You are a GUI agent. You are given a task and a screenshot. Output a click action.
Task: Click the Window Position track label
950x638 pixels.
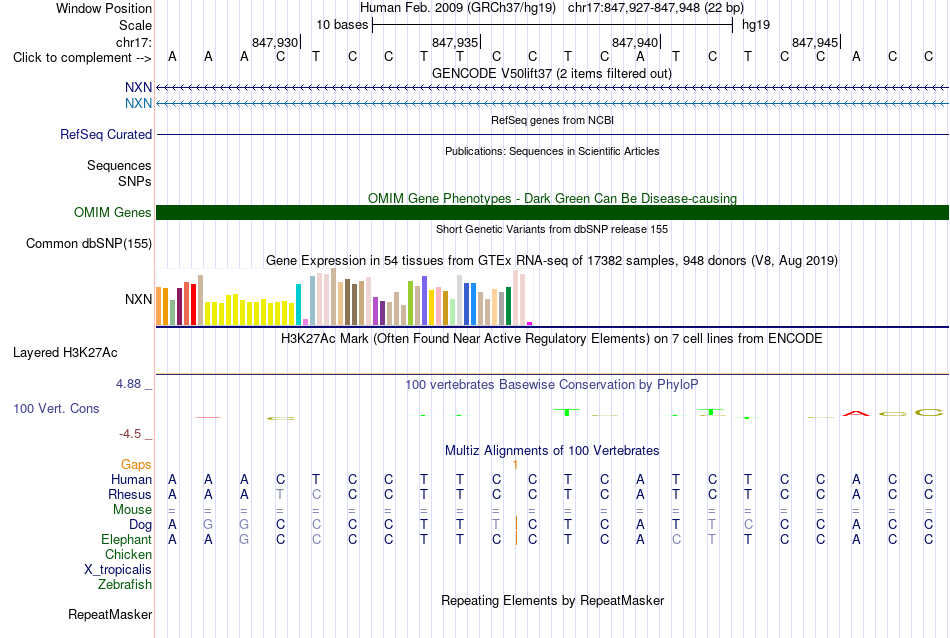(104, 8)
